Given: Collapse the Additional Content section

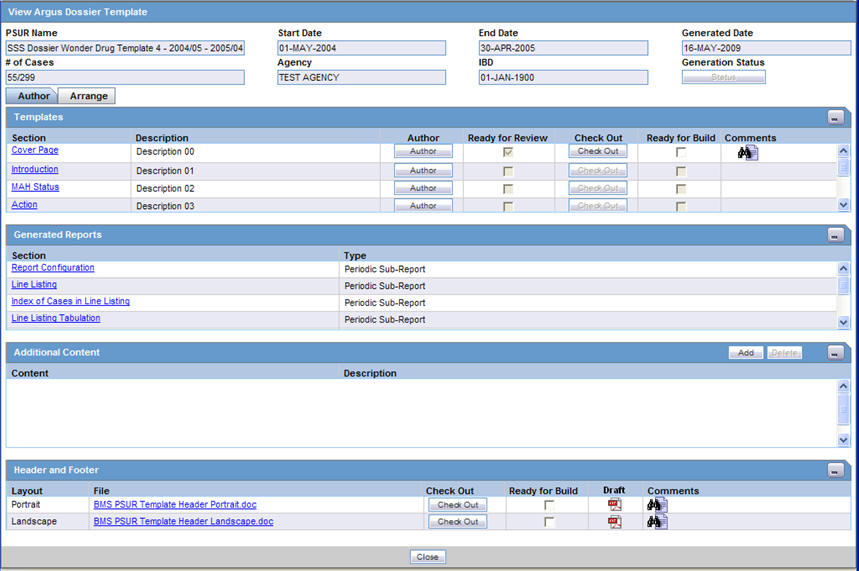Looking at the screenshot, I should pyautogui.click(x=835, y=353).
